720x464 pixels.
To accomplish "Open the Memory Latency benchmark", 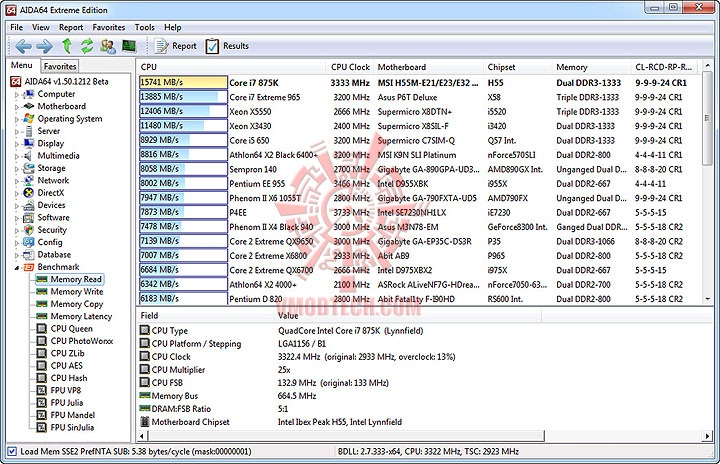I will pos(81,317).
